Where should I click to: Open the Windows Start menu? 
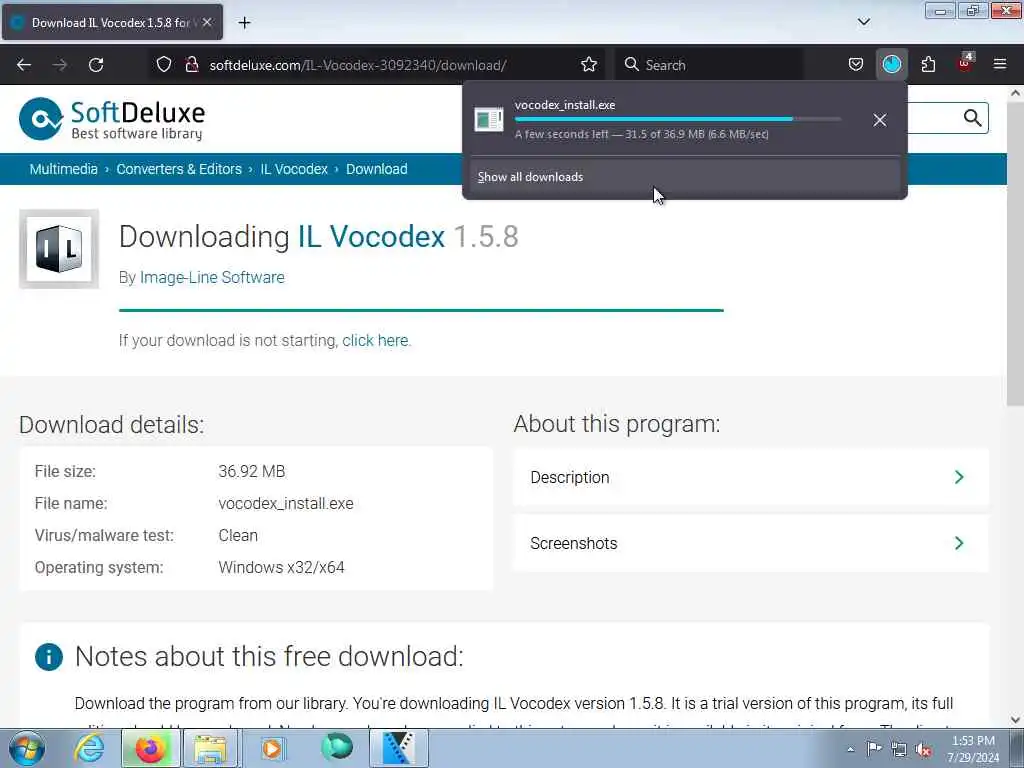27,748
